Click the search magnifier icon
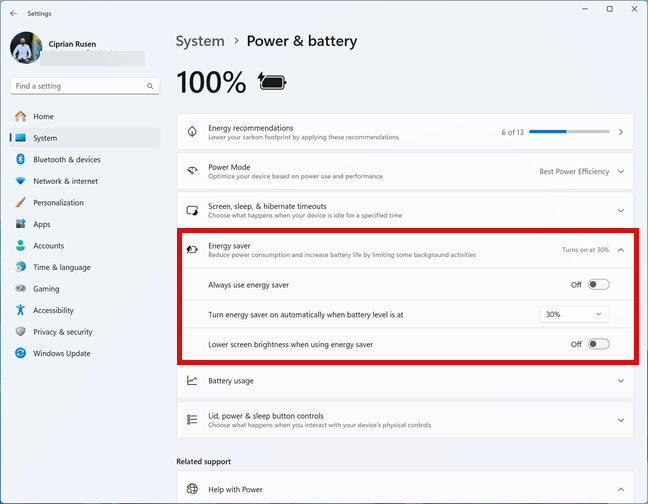Screen dimensions: 648x504 [x=150, y=86]
